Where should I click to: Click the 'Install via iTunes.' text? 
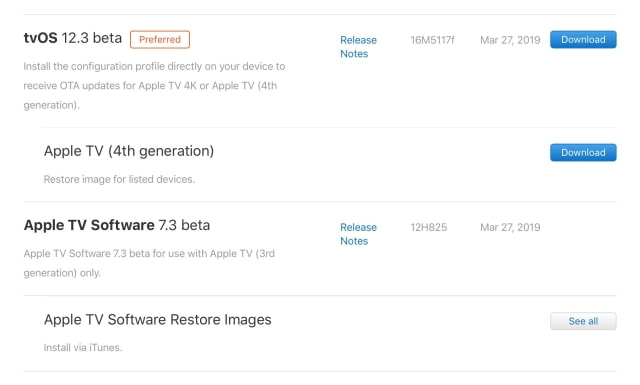pos(83,348)
